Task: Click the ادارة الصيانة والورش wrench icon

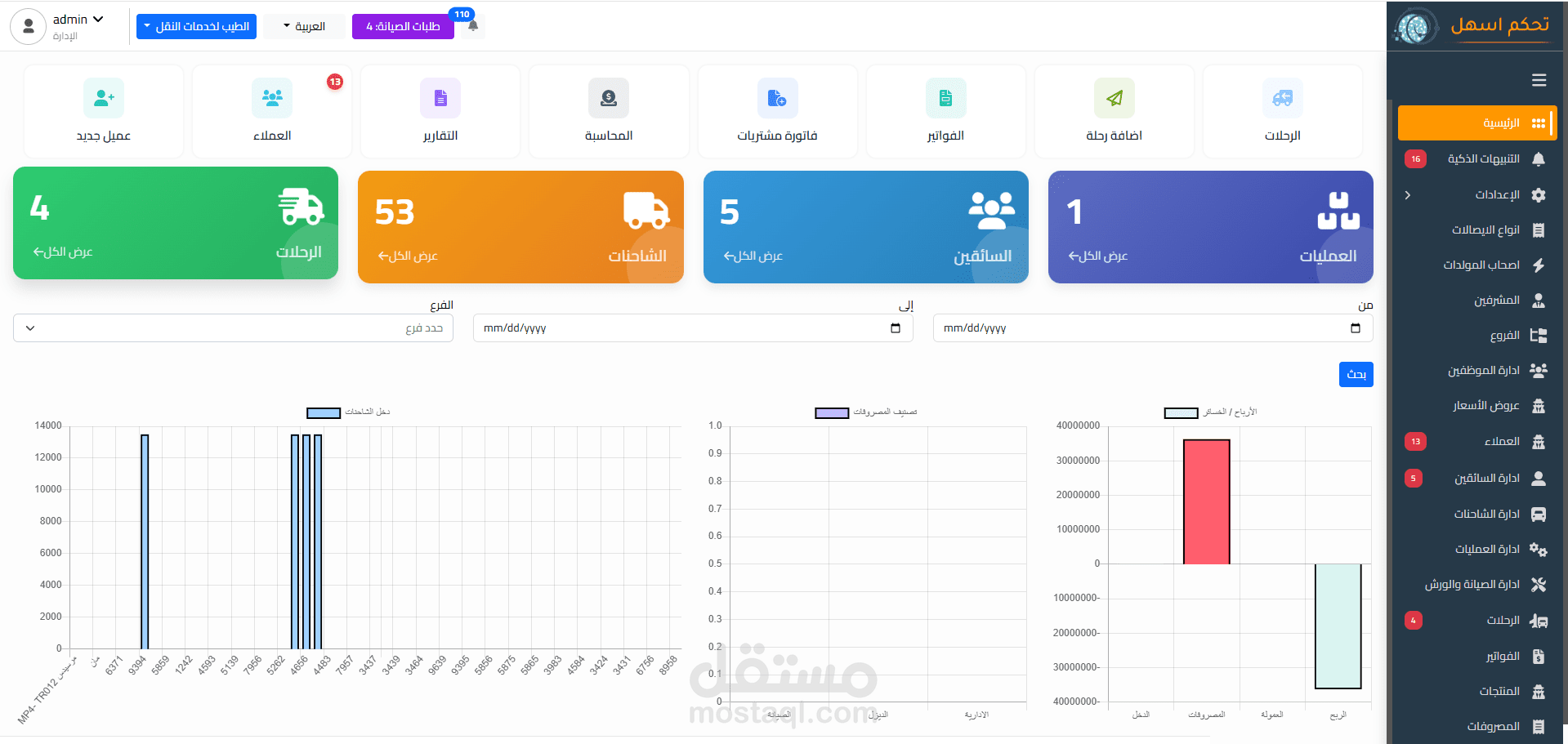Action: 1539,584
